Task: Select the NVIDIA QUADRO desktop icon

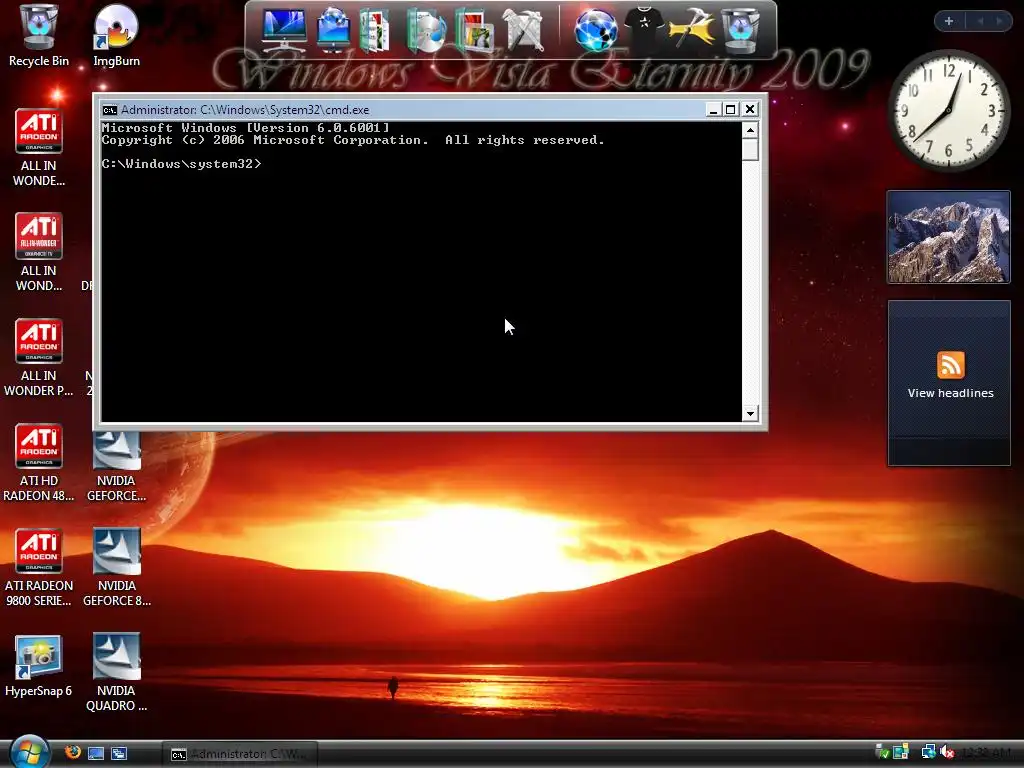Action: 116,672
